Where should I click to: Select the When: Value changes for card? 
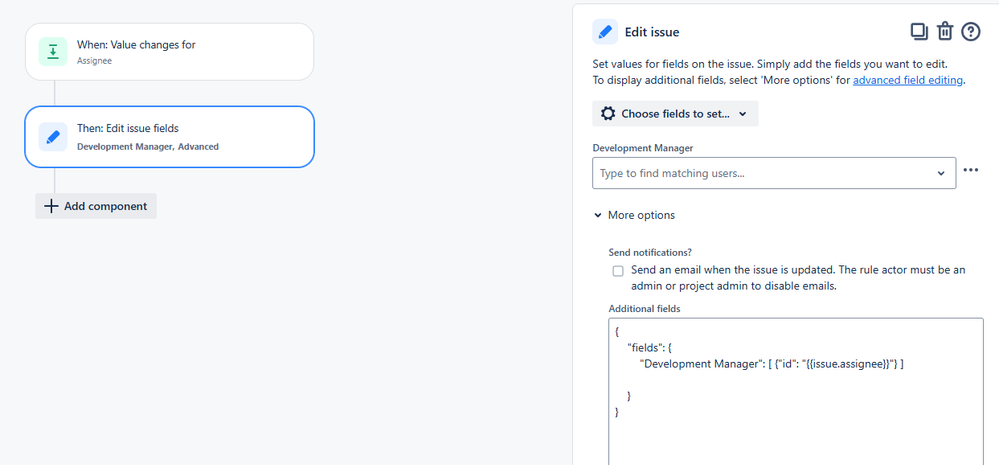click(x=169, y=52)
